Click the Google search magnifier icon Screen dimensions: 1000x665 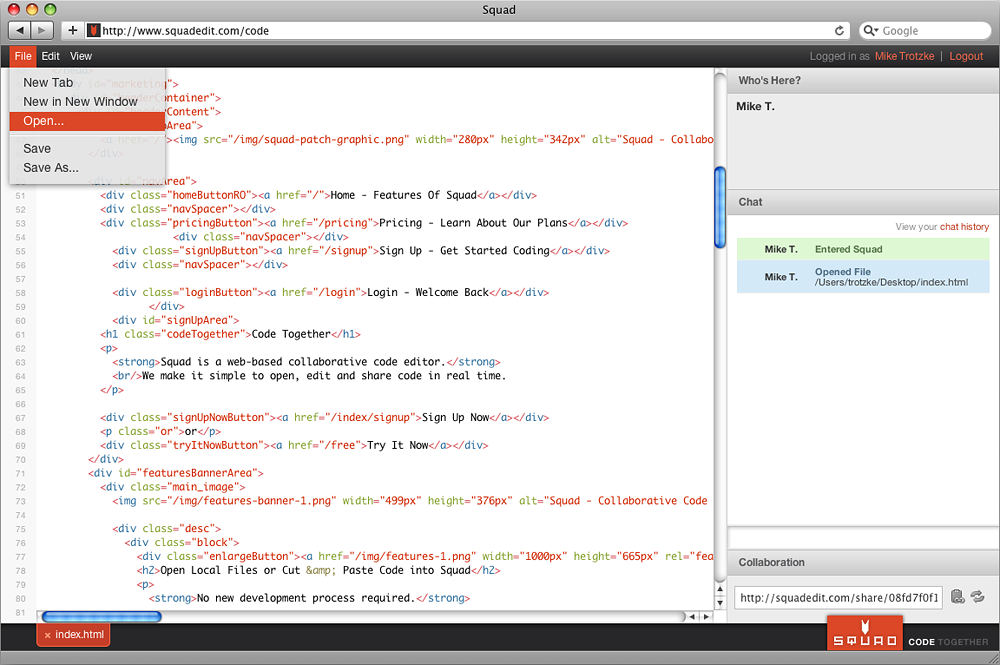coord(871,31)
